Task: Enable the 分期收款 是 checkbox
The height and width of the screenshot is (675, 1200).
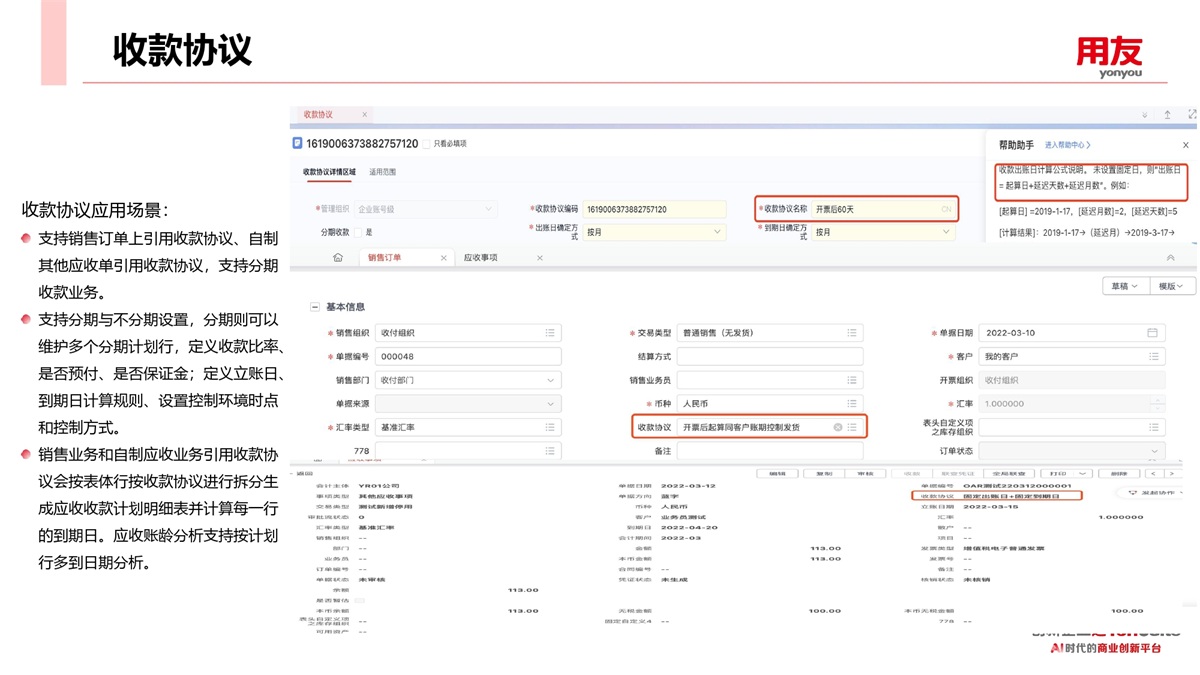Action: (x=358, y=232)
